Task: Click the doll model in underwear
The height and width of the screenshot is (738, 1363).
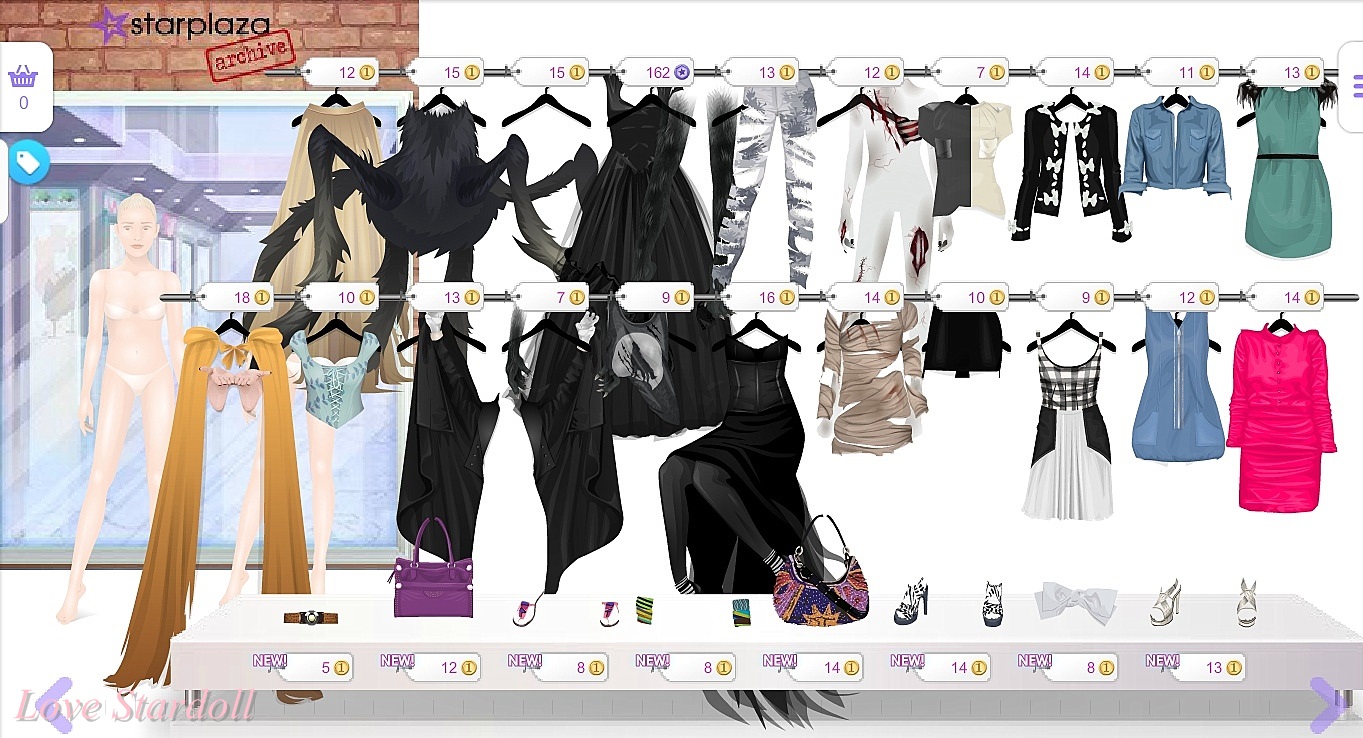Action: pos(132,400)
